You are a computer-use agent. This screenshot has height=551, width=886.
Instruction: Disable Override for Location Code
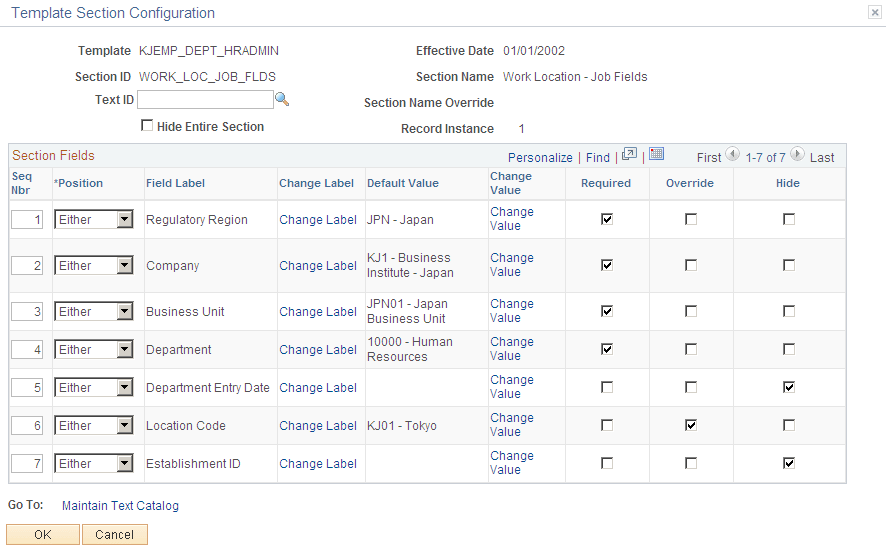click(x=691, y=425)
